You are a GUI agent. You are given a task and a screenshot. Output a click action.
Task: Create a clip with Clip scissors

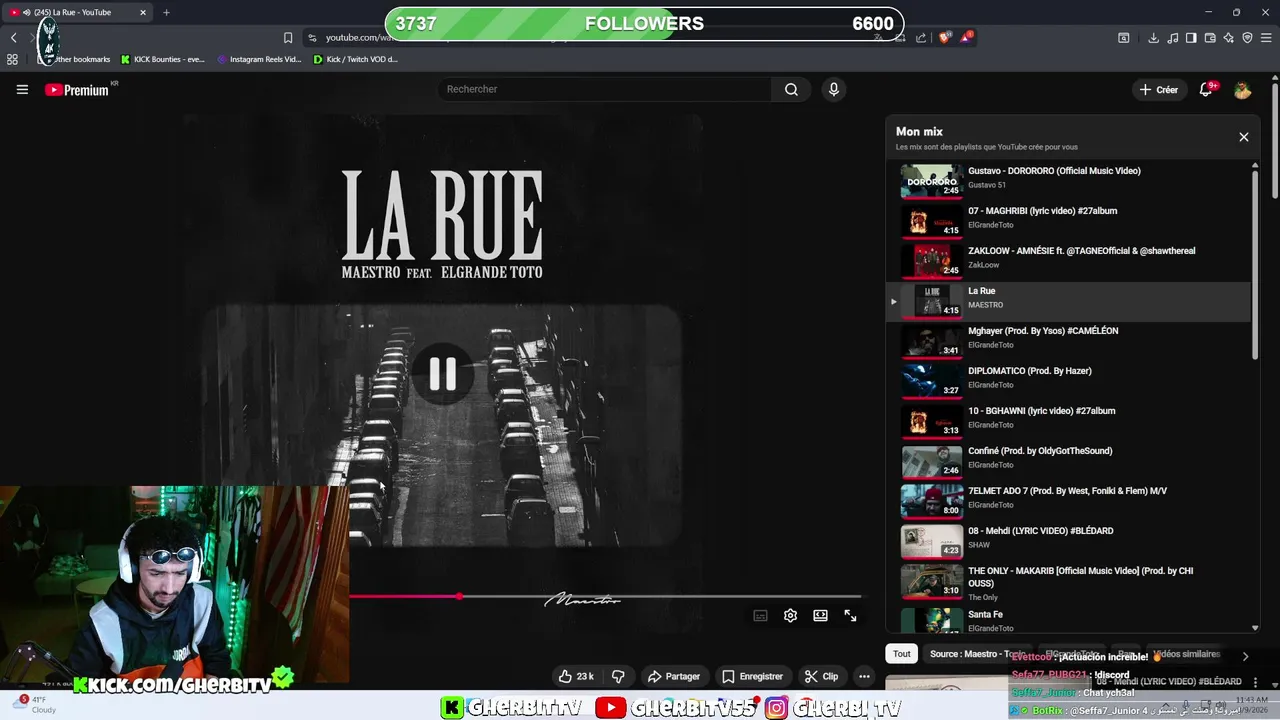pos(822,676)
